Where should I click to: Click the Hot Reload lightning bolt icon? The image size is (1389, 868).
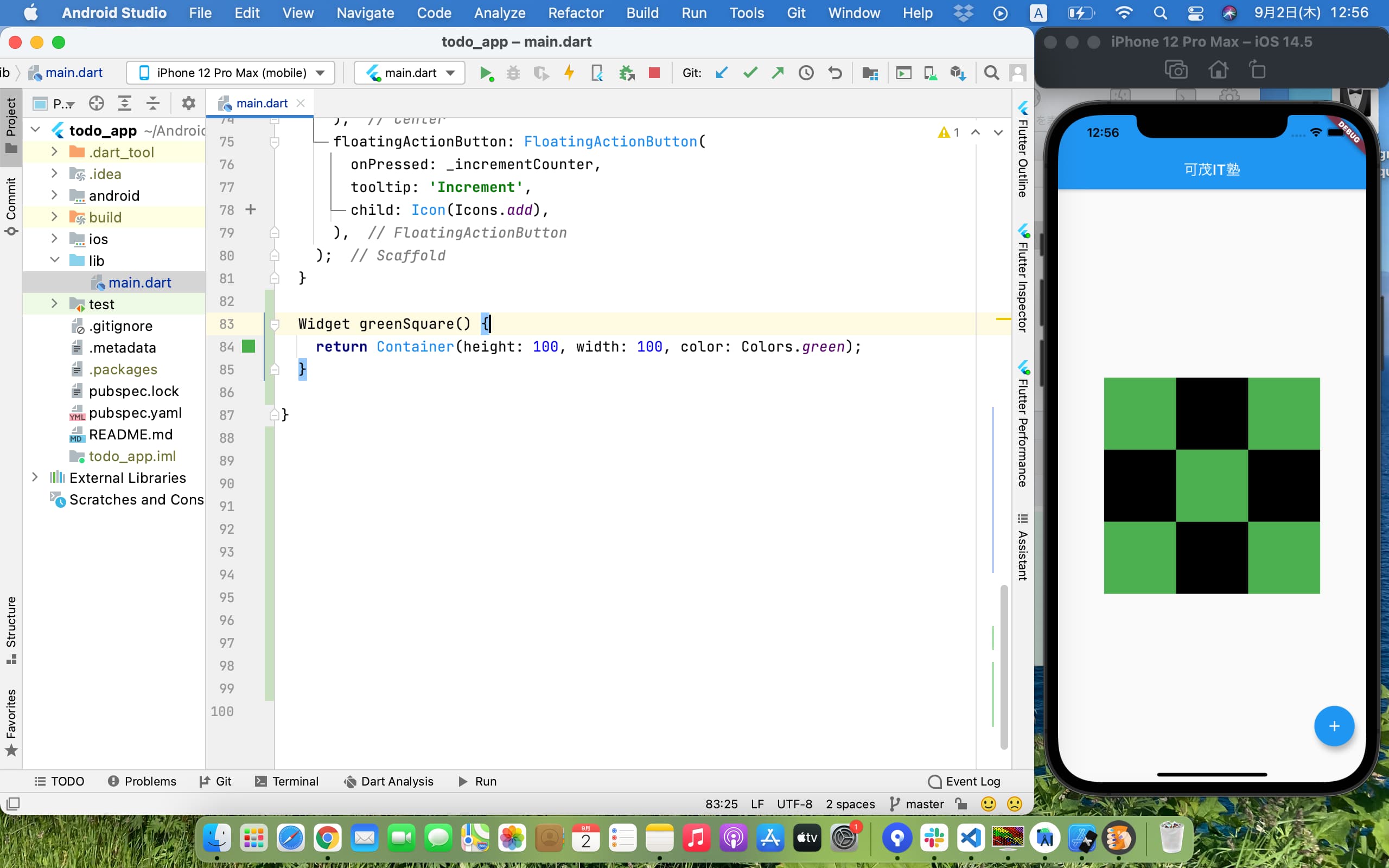567,73
